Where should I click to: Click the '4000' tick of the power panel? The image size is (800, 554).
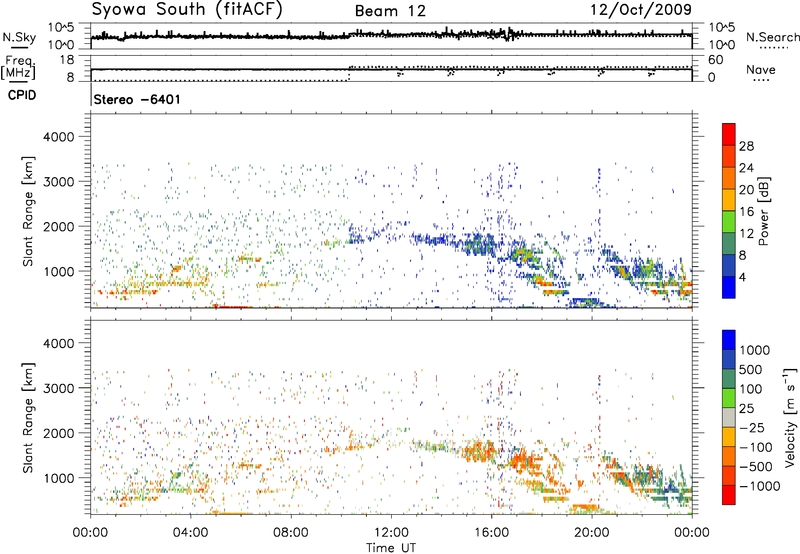point(58,137)
